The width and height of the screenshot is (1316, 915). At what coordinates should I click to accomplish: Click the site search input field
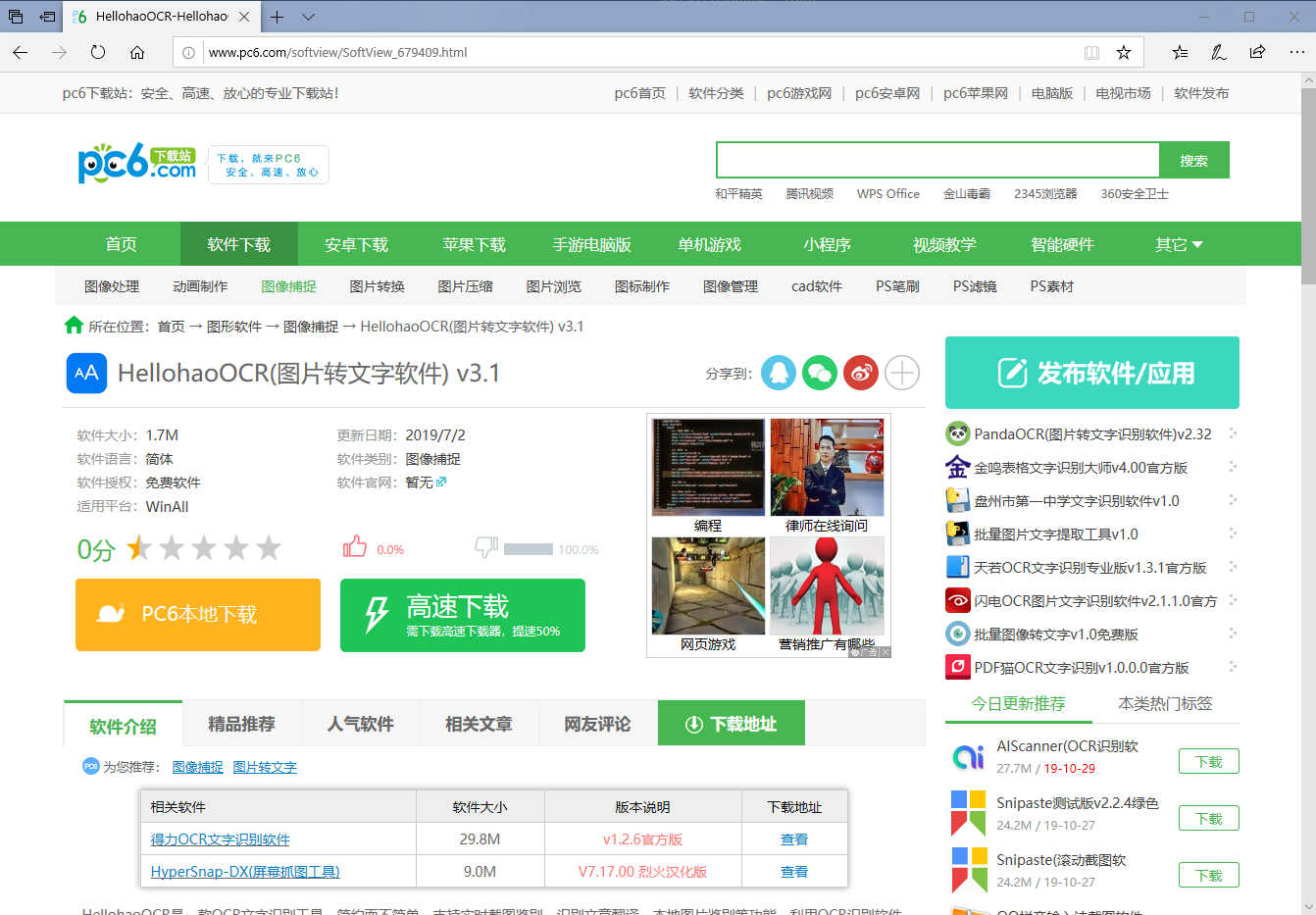click(937, 161)
